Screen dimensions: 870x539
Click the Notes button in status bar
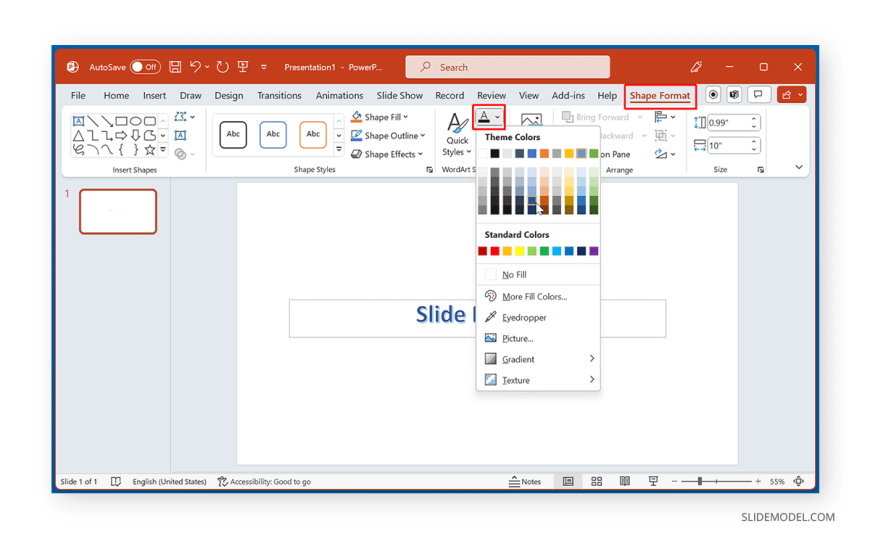[525, 481]
